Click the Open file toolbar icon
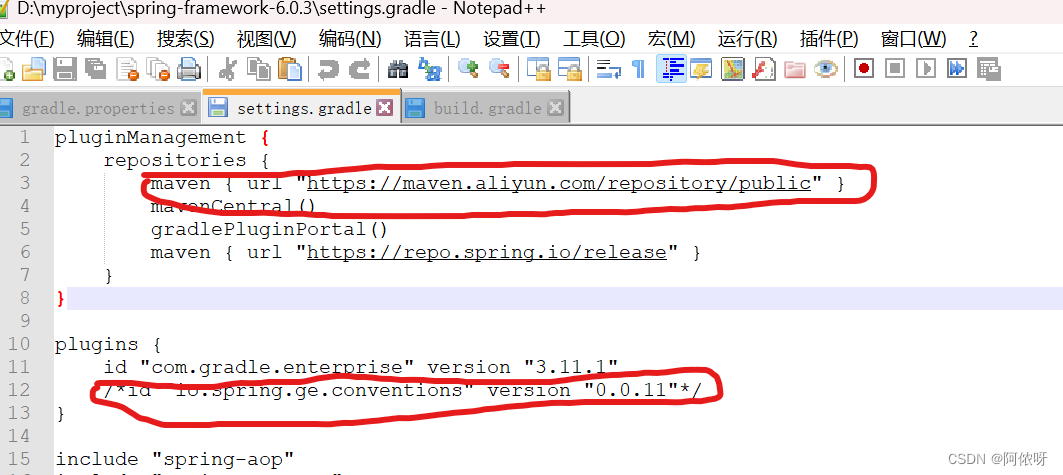The width and height of the screenshot is (1063, 475). point(34,68)
